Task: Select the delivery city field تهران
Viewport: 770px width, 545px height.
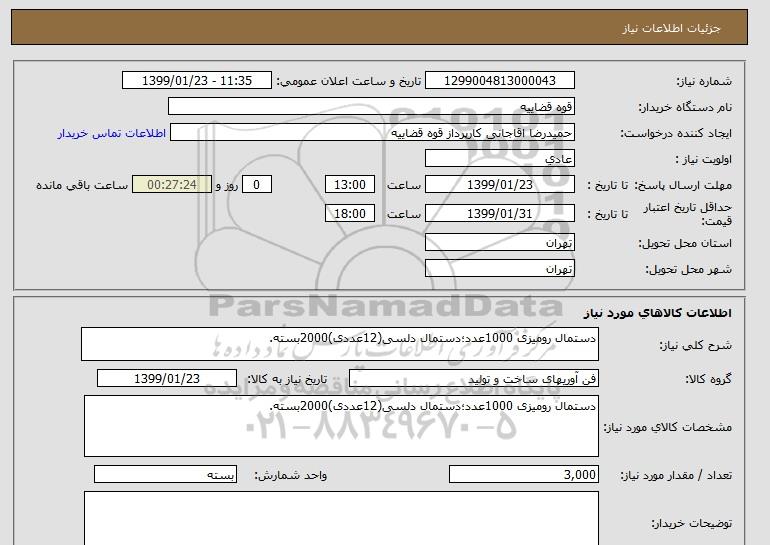Action: click(x=499, y=269)
